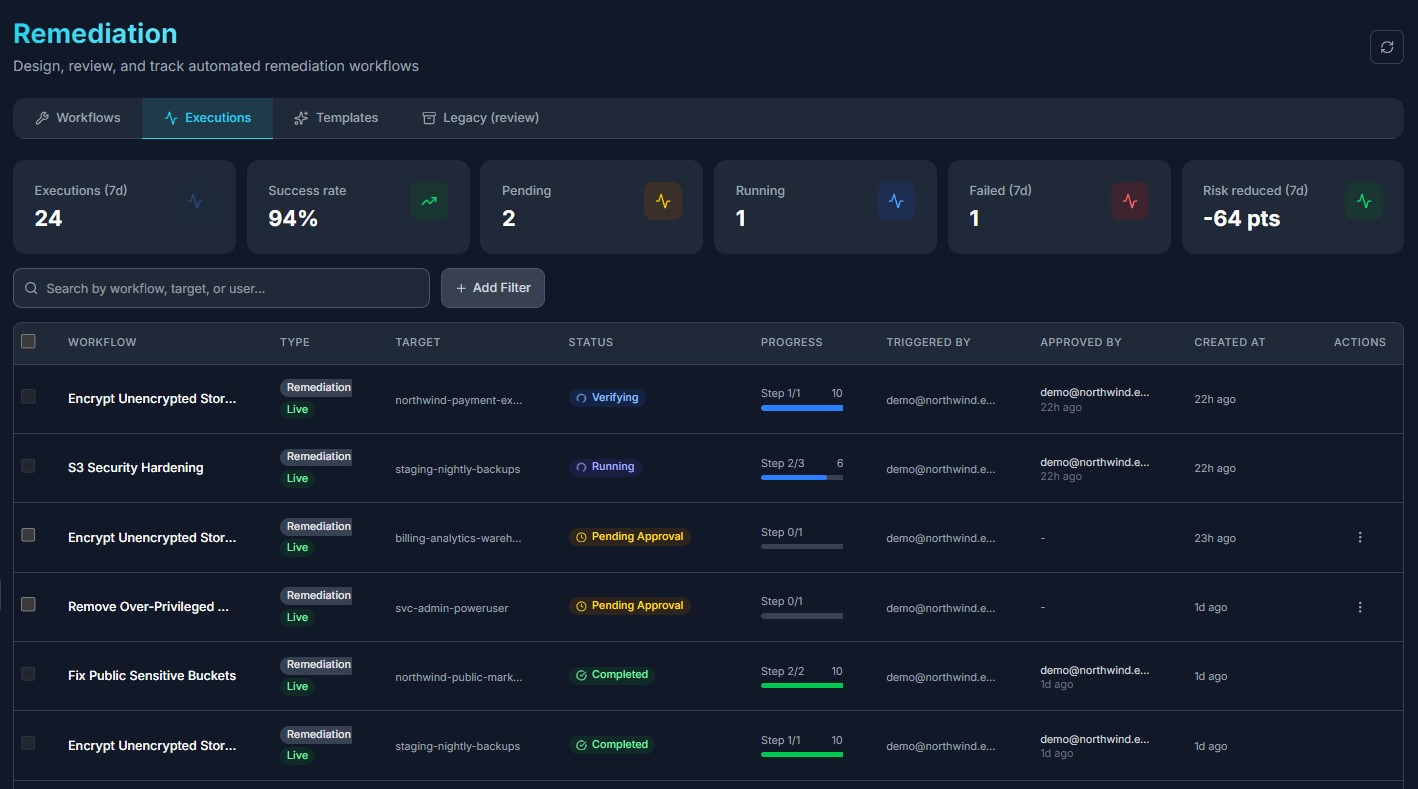Image resolution: width=1418 pixels, height=789 pixels.
Task: Click target "northwind-public-mark..."
Action: point(459,677)
